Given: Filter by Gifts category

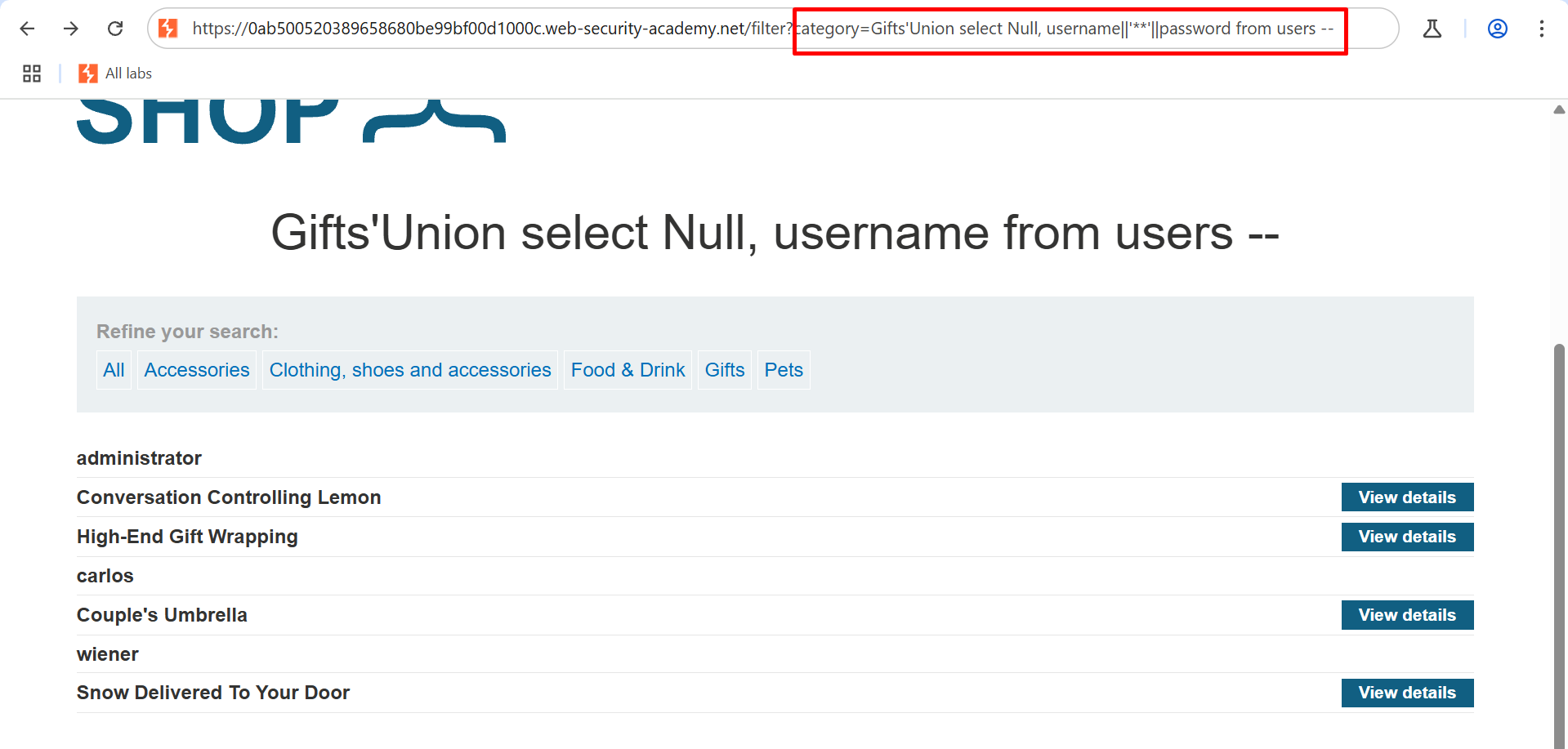Looking at the screenshot, I should tap(725, 370).
